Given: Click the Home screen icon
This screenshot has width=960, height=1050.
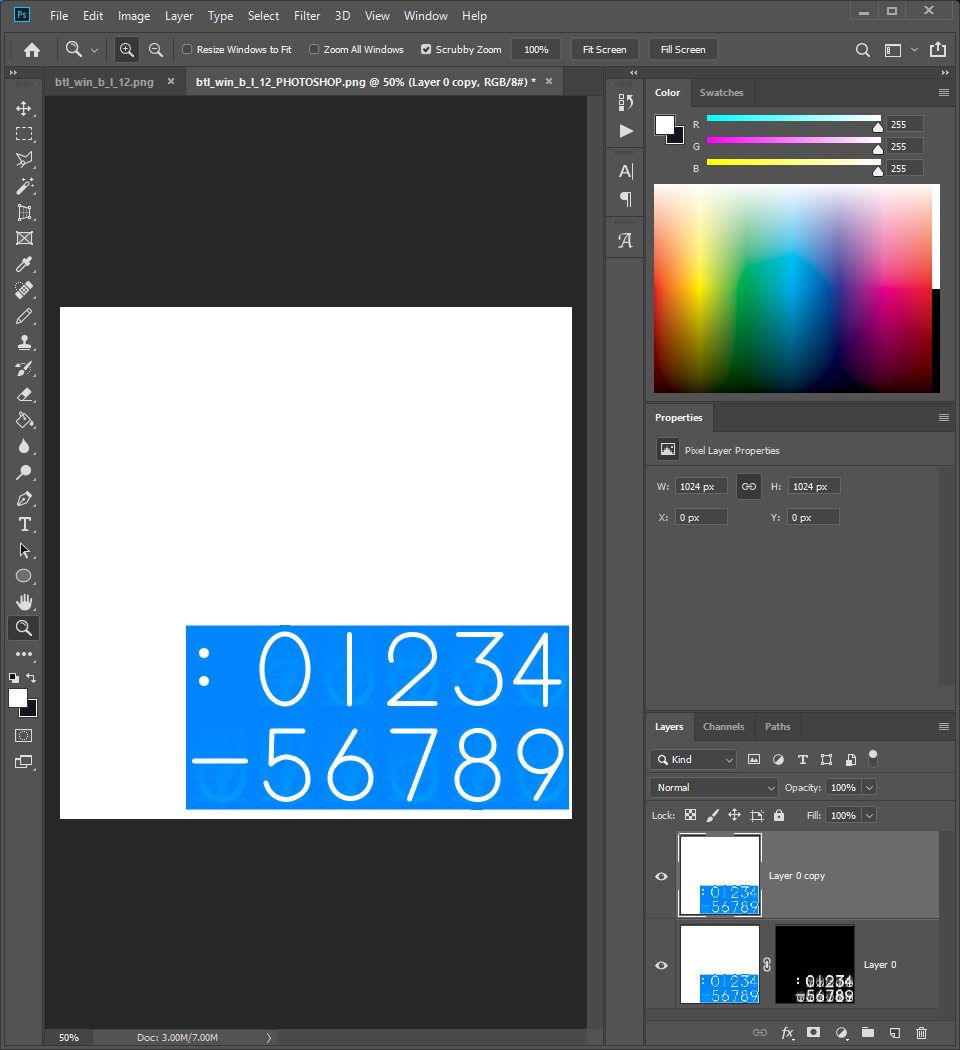Looking at the screenshot, I should click(31, 50).
